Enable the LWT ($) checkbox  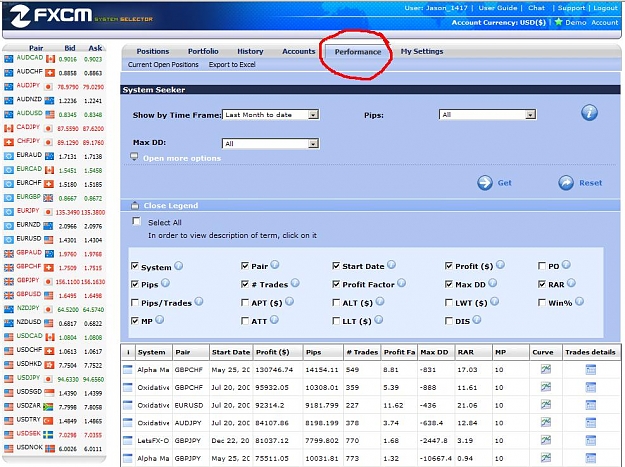(448, 302)
